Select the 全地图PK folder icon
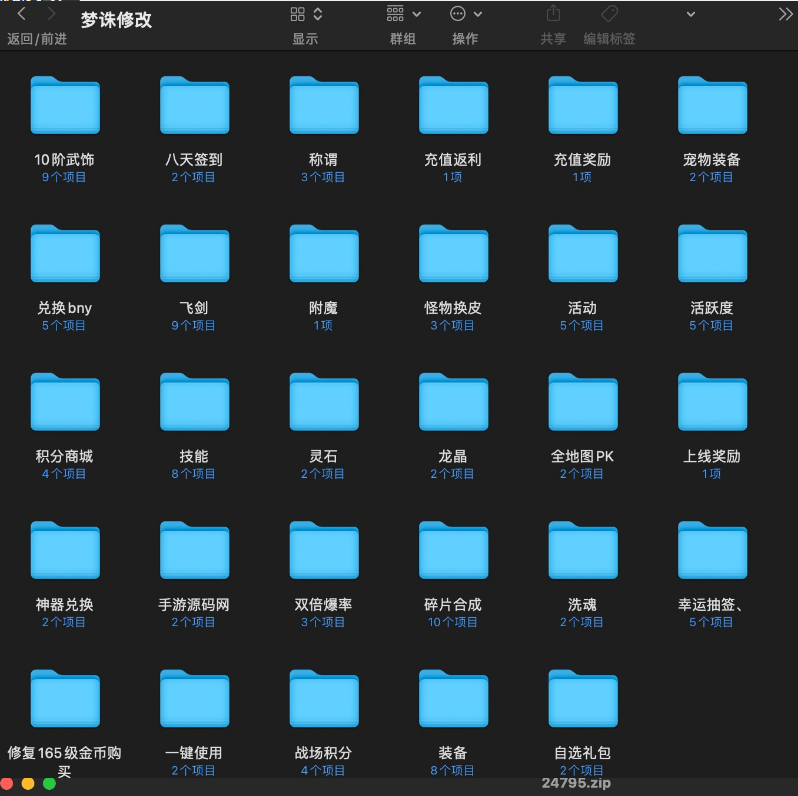This screenshot has height=796, width=798. pyautogui.click(x=582, y=402)
